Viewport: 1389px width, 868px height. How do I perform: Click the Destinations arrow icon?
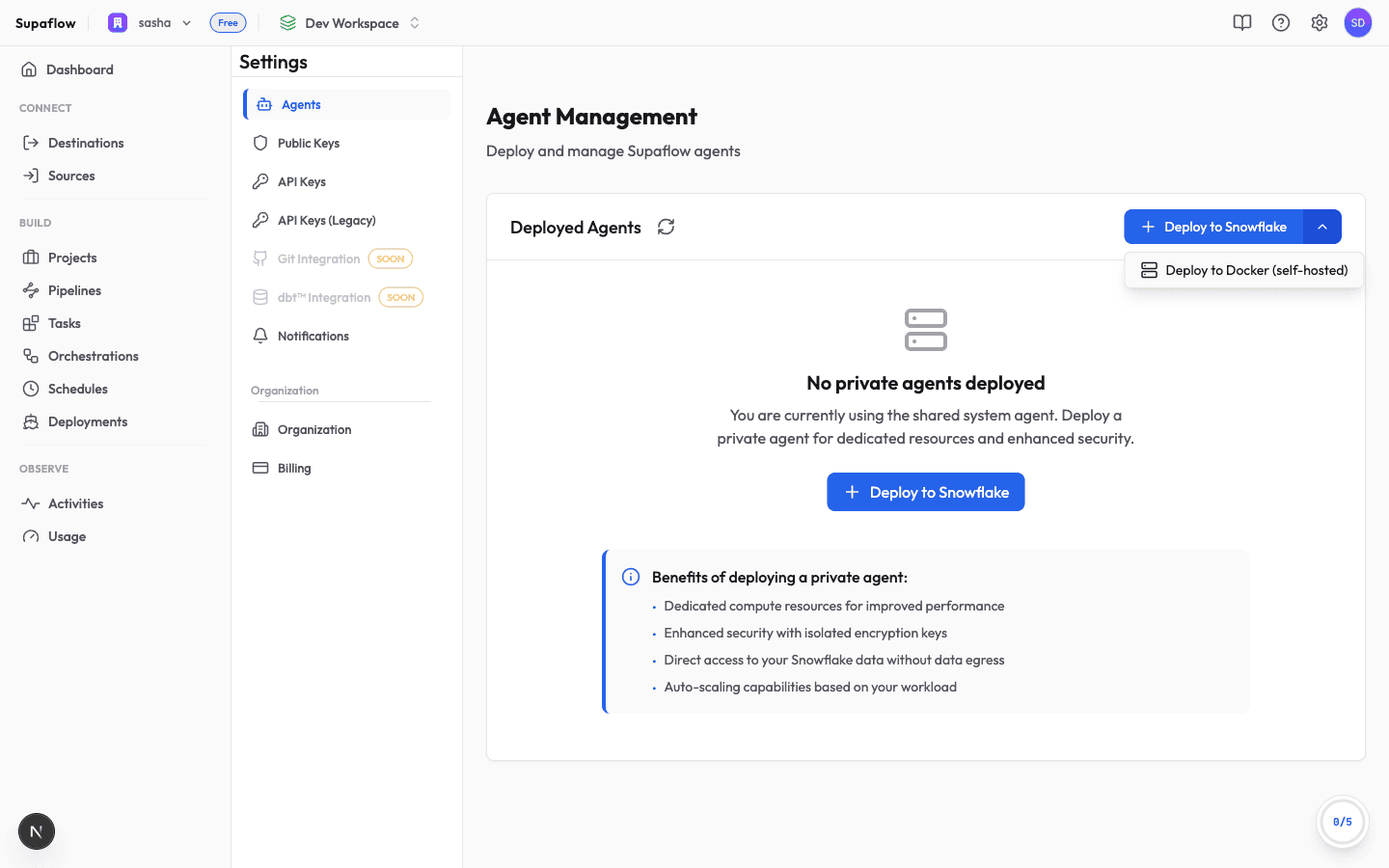click(x=31, y=143)
